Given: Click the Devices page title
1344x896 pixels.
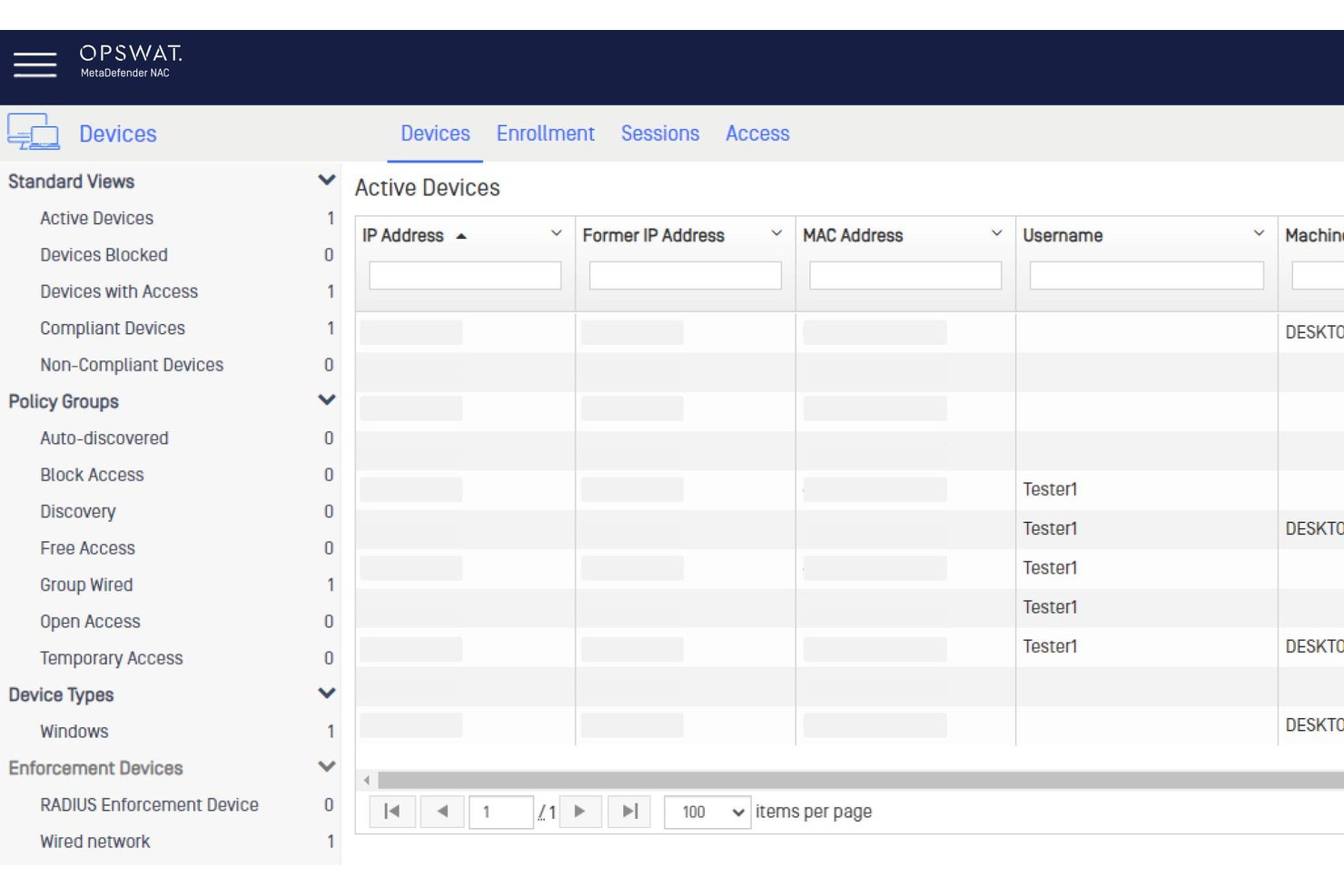Looking at the screenshot, I should pyautogui.click(x=118, y=134).
